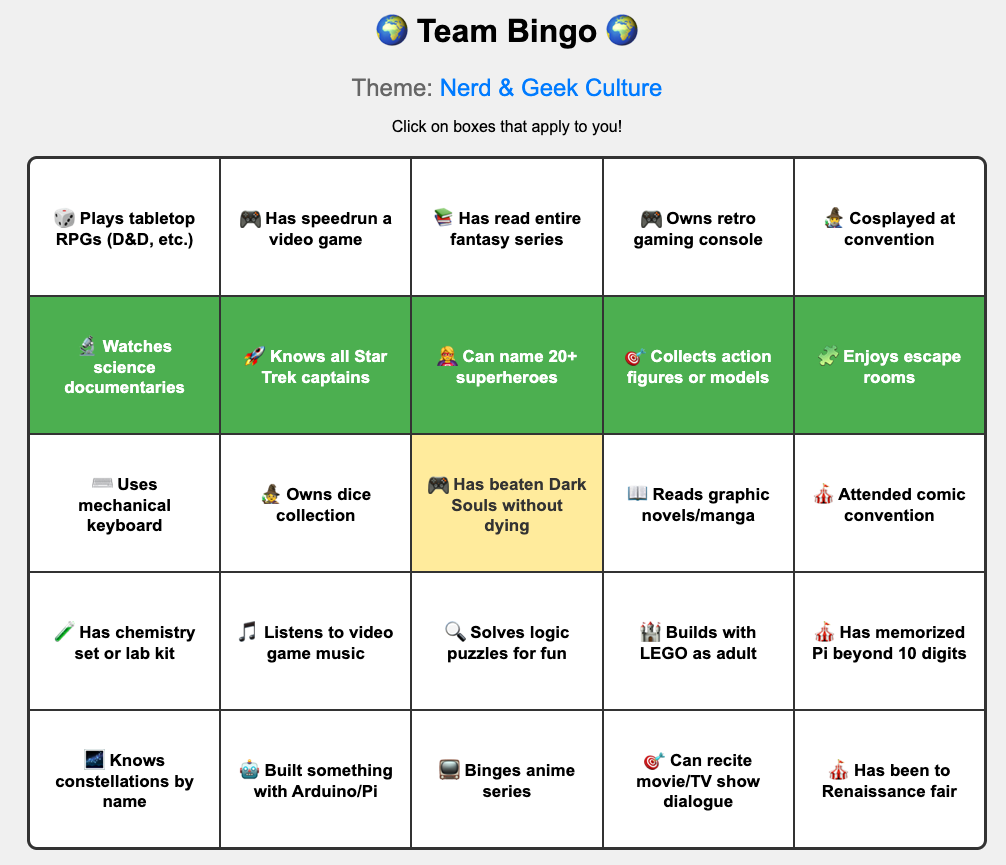Select the 'Reads graphic novels/manga' box
Viewport: 1006px width, 865px height.
698,504
